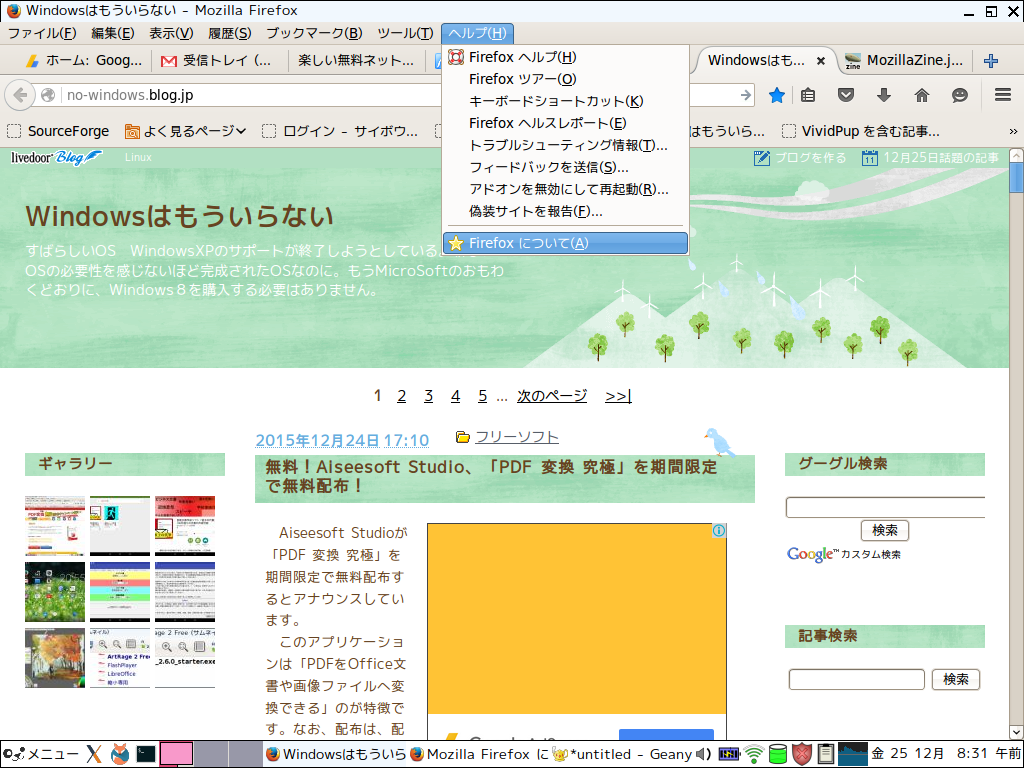Click the page vertical scrollbar thumb
This screenshot has width=1024, height=768.
tap(1016, 178)
